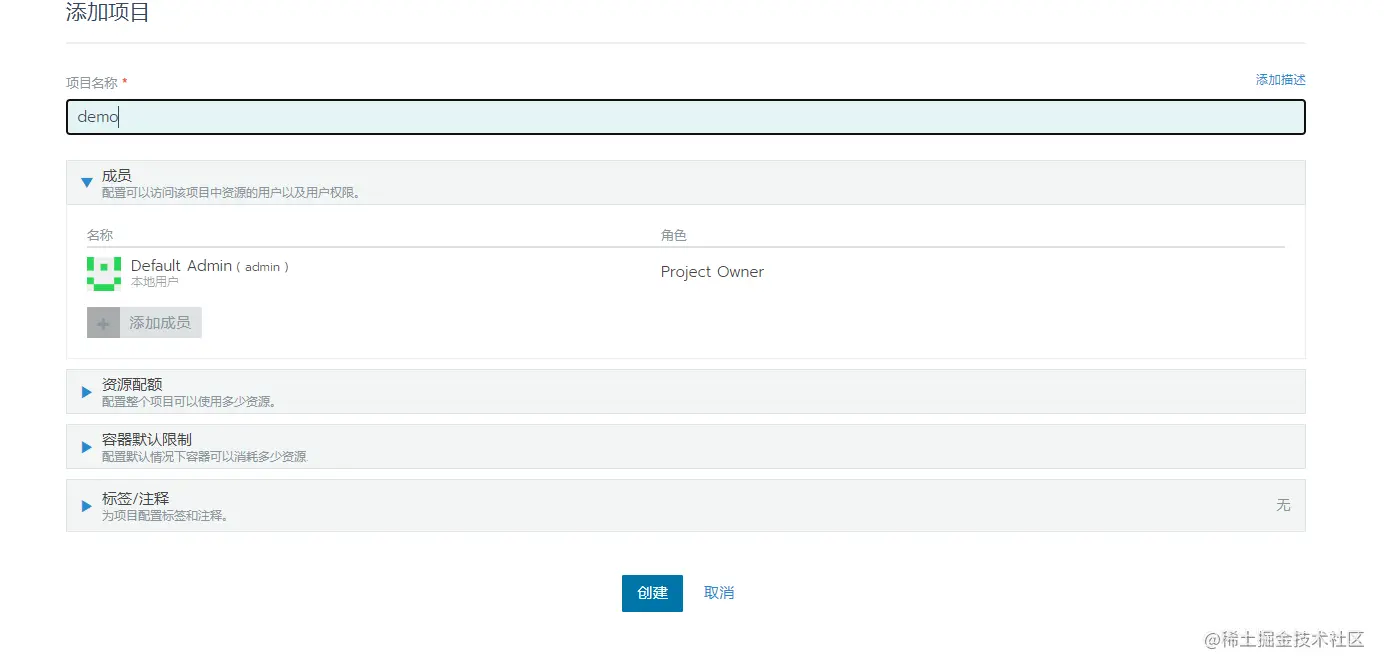Click 为项目配置标签和注释 description
This screenshot has height=669, width=1384.
tap(166, 516)
